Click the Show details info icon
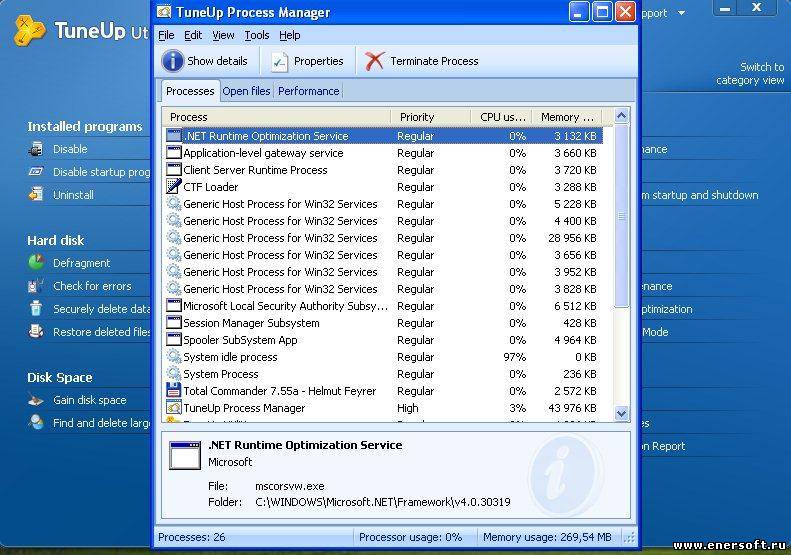791x555 pixels. (173, 61)
